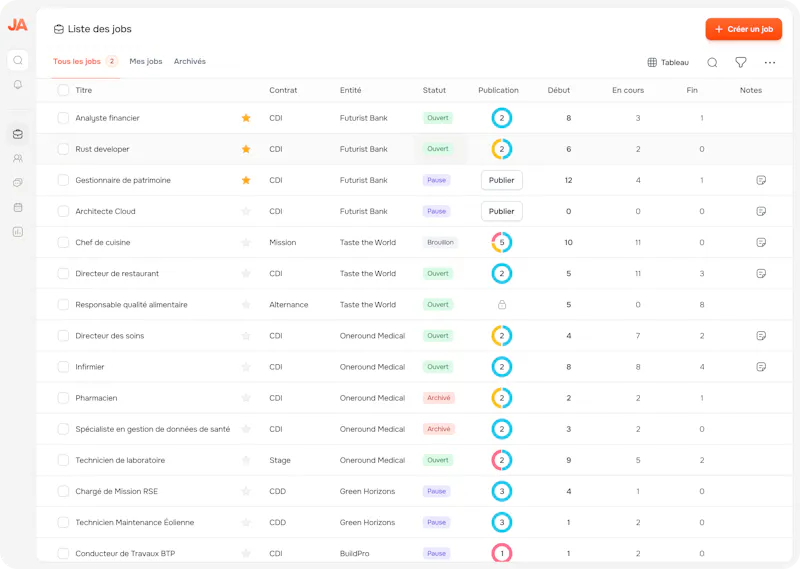Open the Directeur de restaurant job

[117, 274]
